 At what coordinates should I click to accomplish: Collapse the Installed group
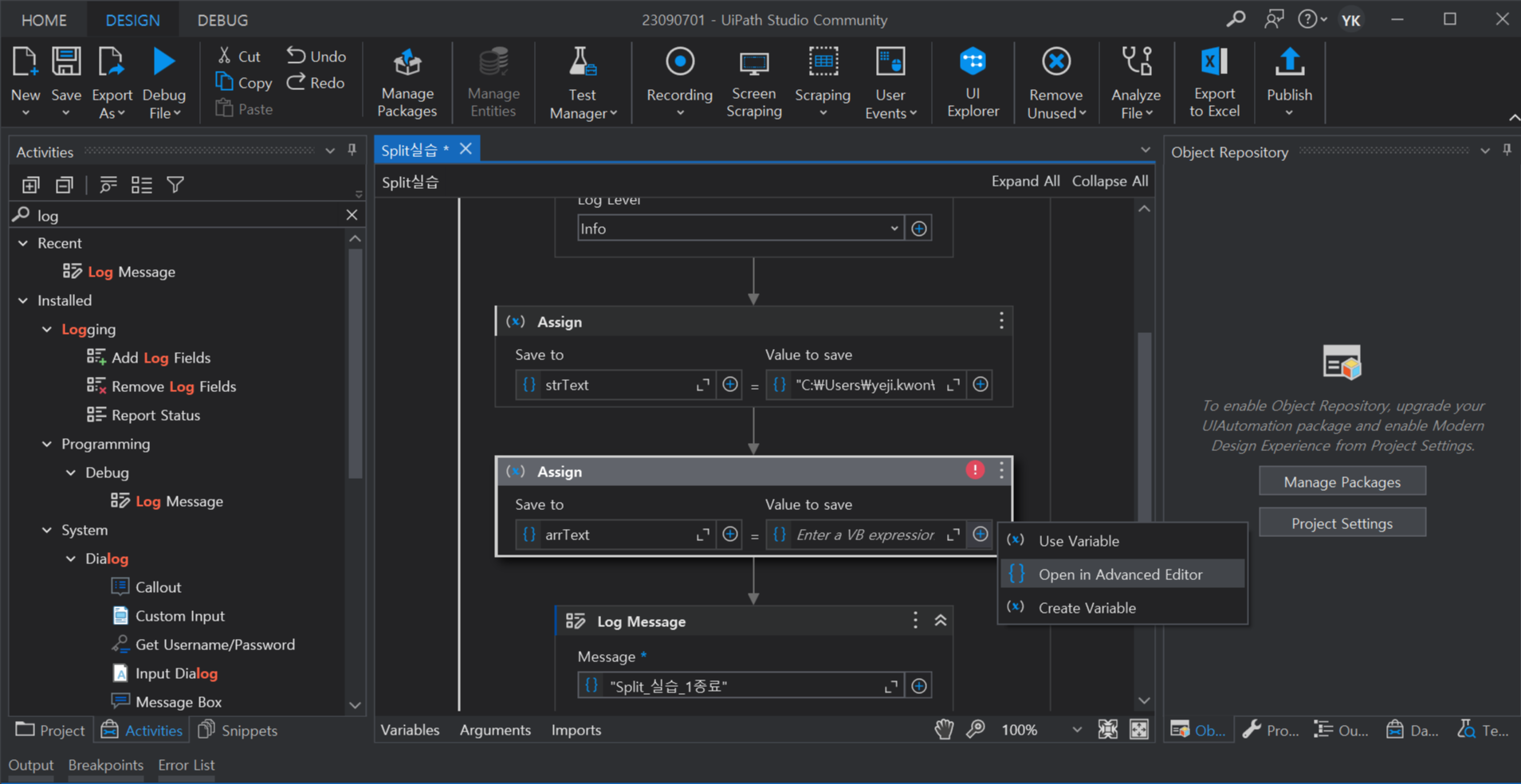point(23,300)
